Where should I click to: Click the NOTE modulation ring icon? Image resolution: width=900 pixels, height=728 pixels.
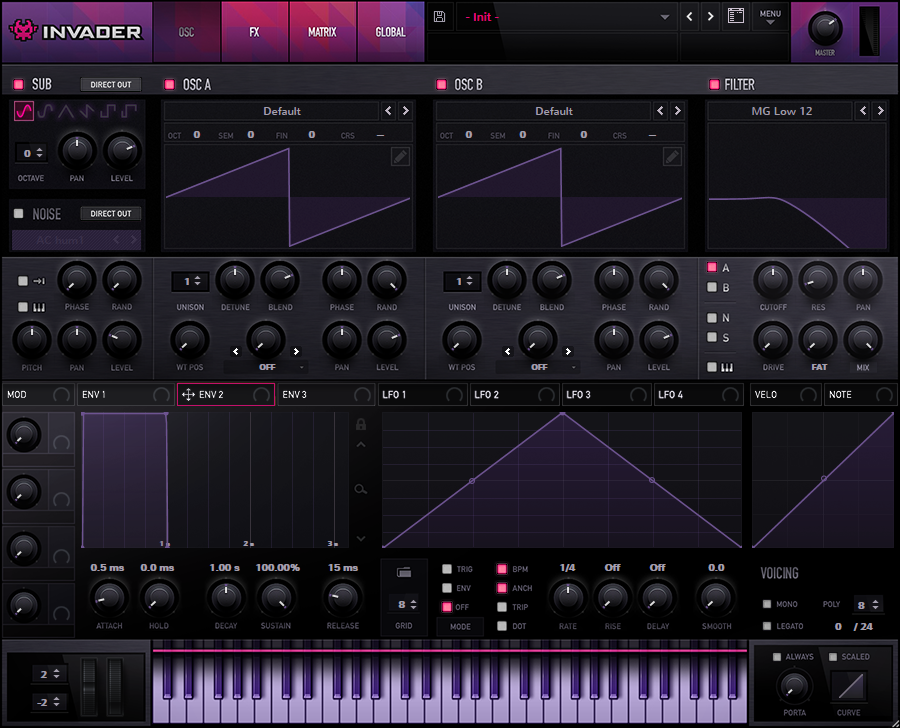pos(885,395)
